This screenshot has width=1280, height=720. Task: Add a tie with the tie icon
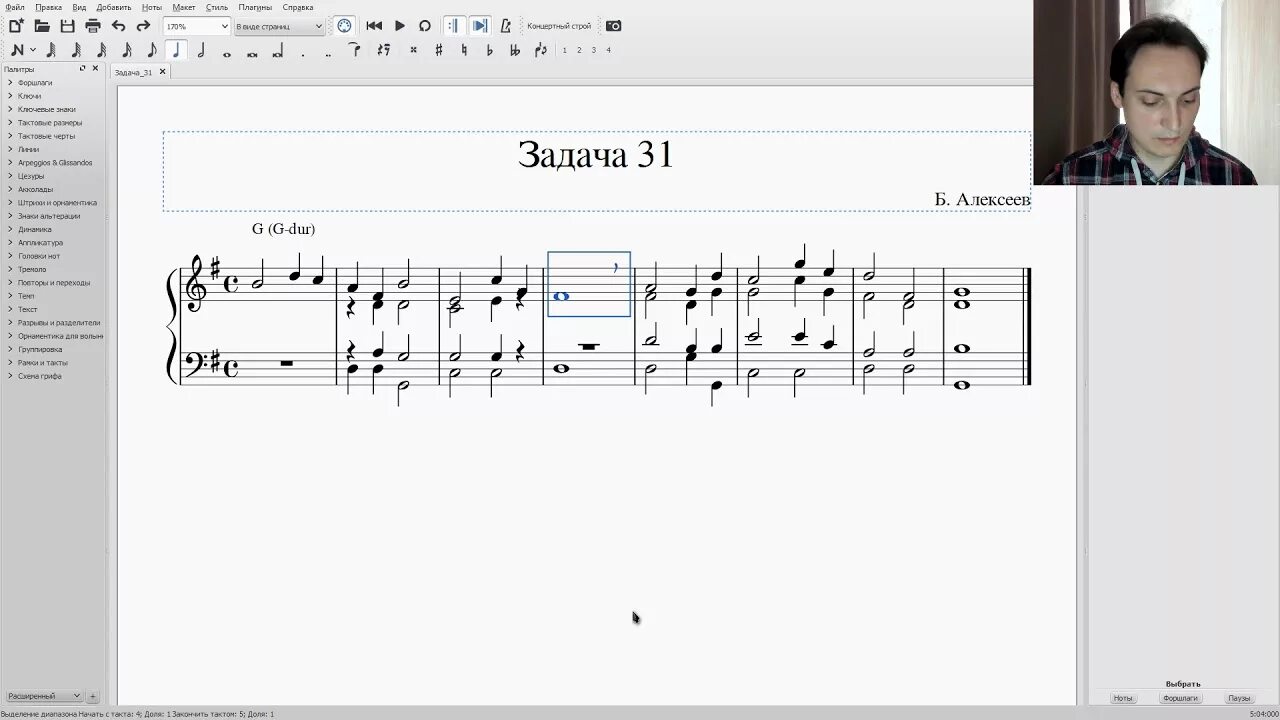pos(355,50)
